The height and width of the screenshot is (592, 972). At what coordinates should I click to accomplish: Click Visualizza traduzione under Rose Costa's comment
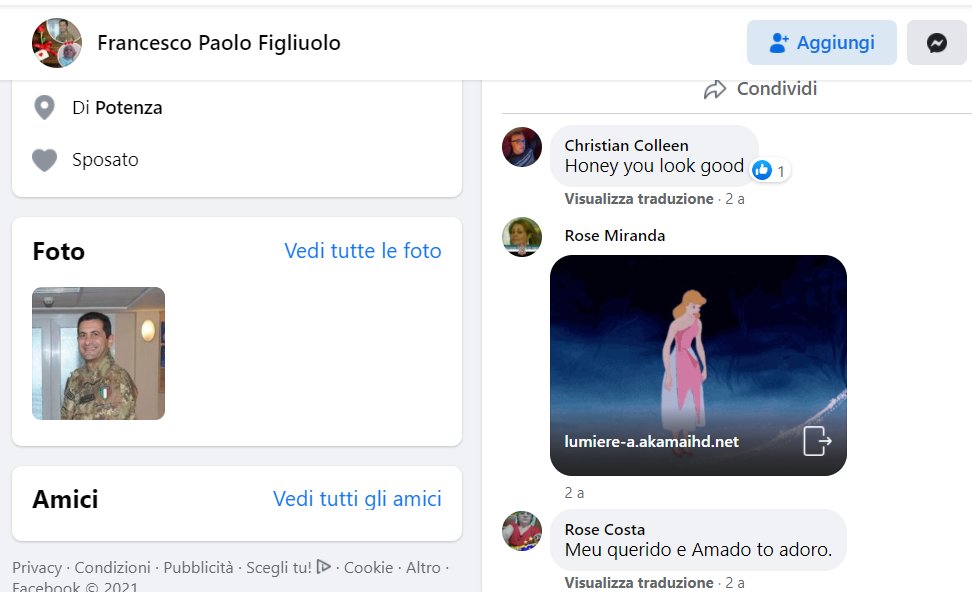(638, 583)
